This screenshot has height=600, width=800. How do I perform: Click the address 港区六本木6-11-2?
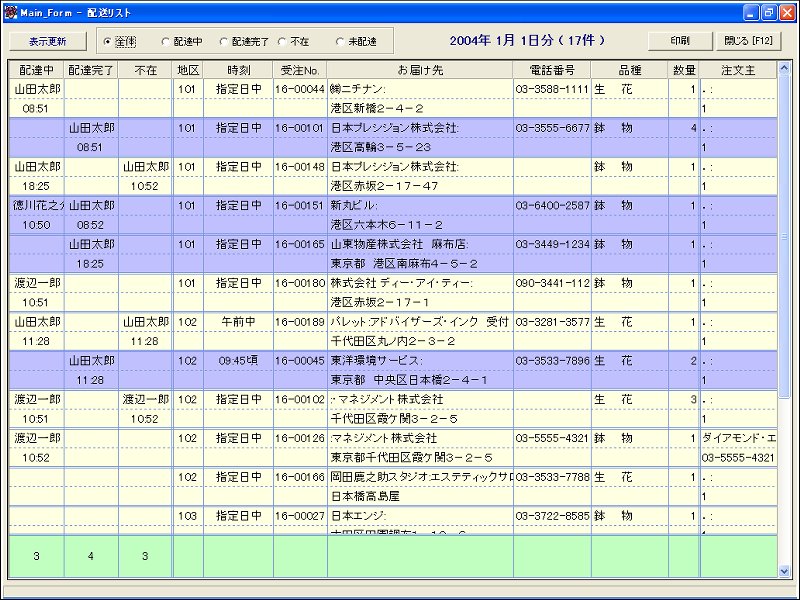coord(387,224)
